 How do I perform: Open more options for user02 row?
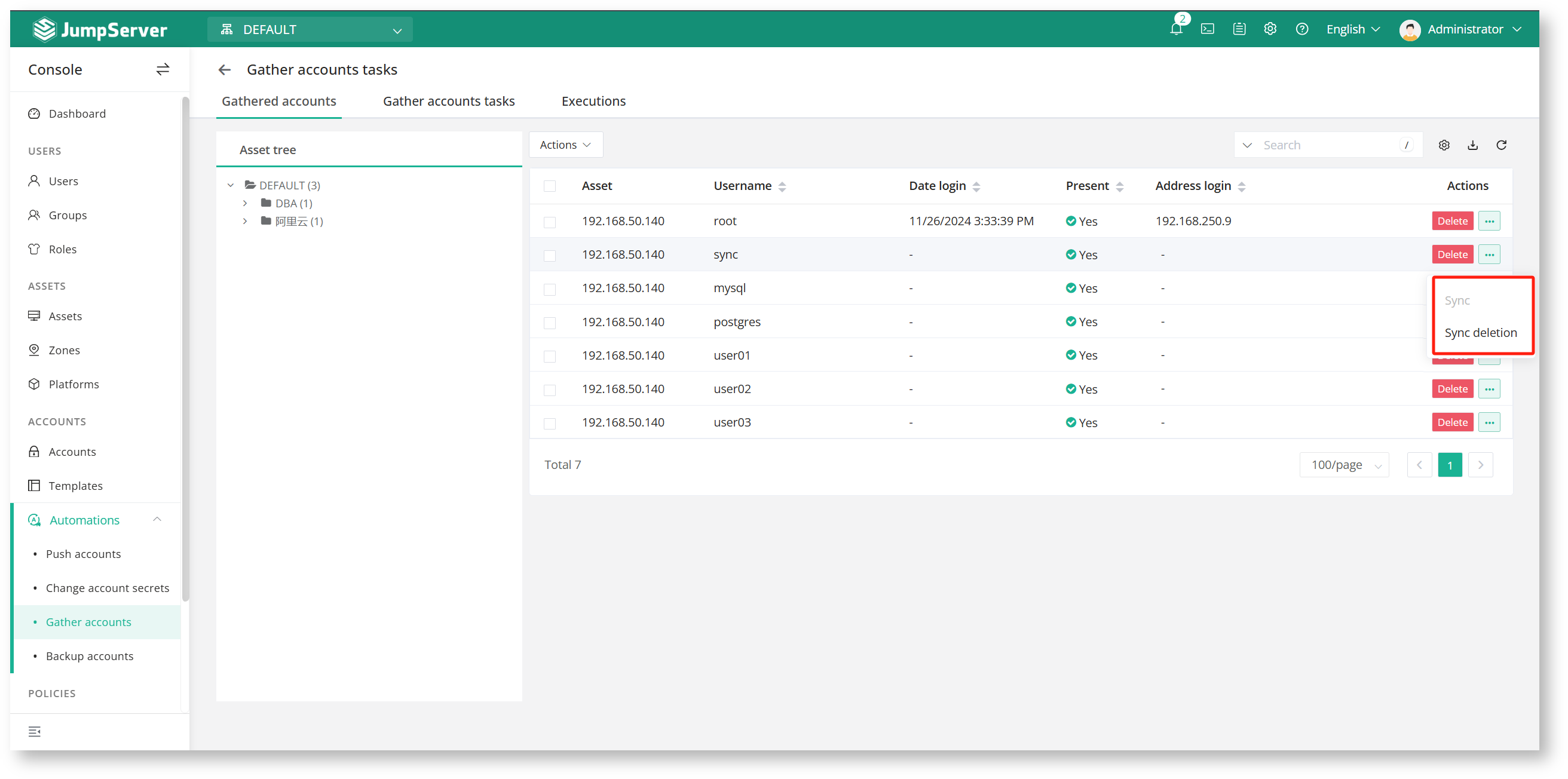click(1489, 389)
